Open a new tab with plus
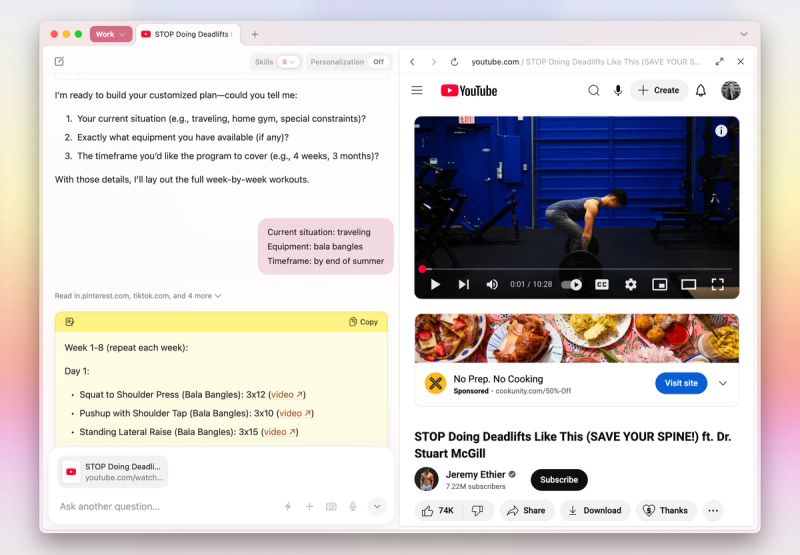This screenshot has height=555, width=800. tap(255, 34)
